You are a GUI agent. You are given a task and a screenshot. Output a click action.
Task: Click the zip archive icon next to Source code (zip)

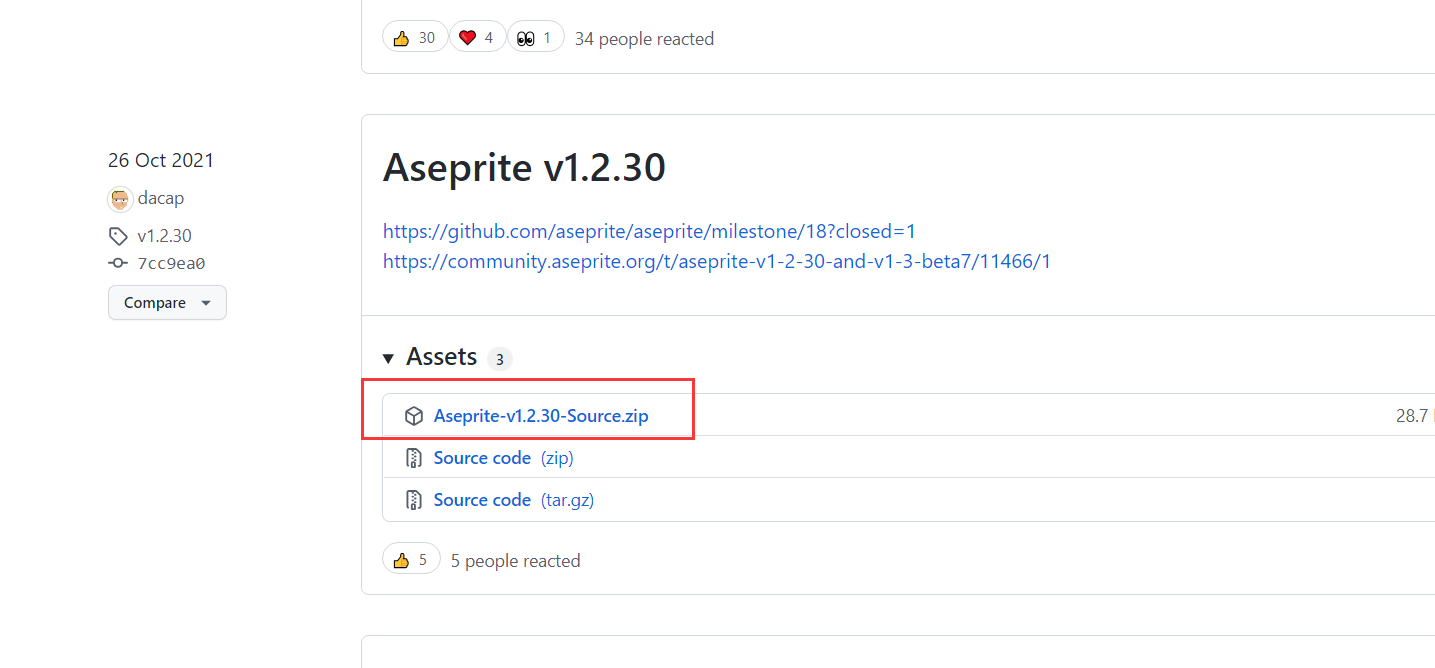pos(414,457)
